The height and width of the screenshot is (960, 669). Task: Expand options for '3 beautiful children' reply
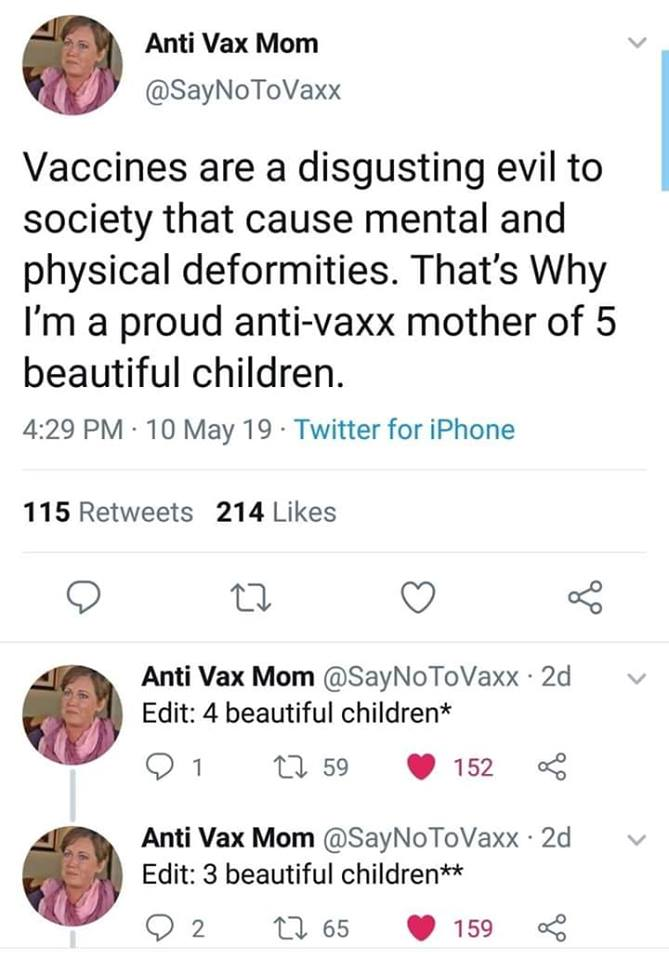click(633, 839)
